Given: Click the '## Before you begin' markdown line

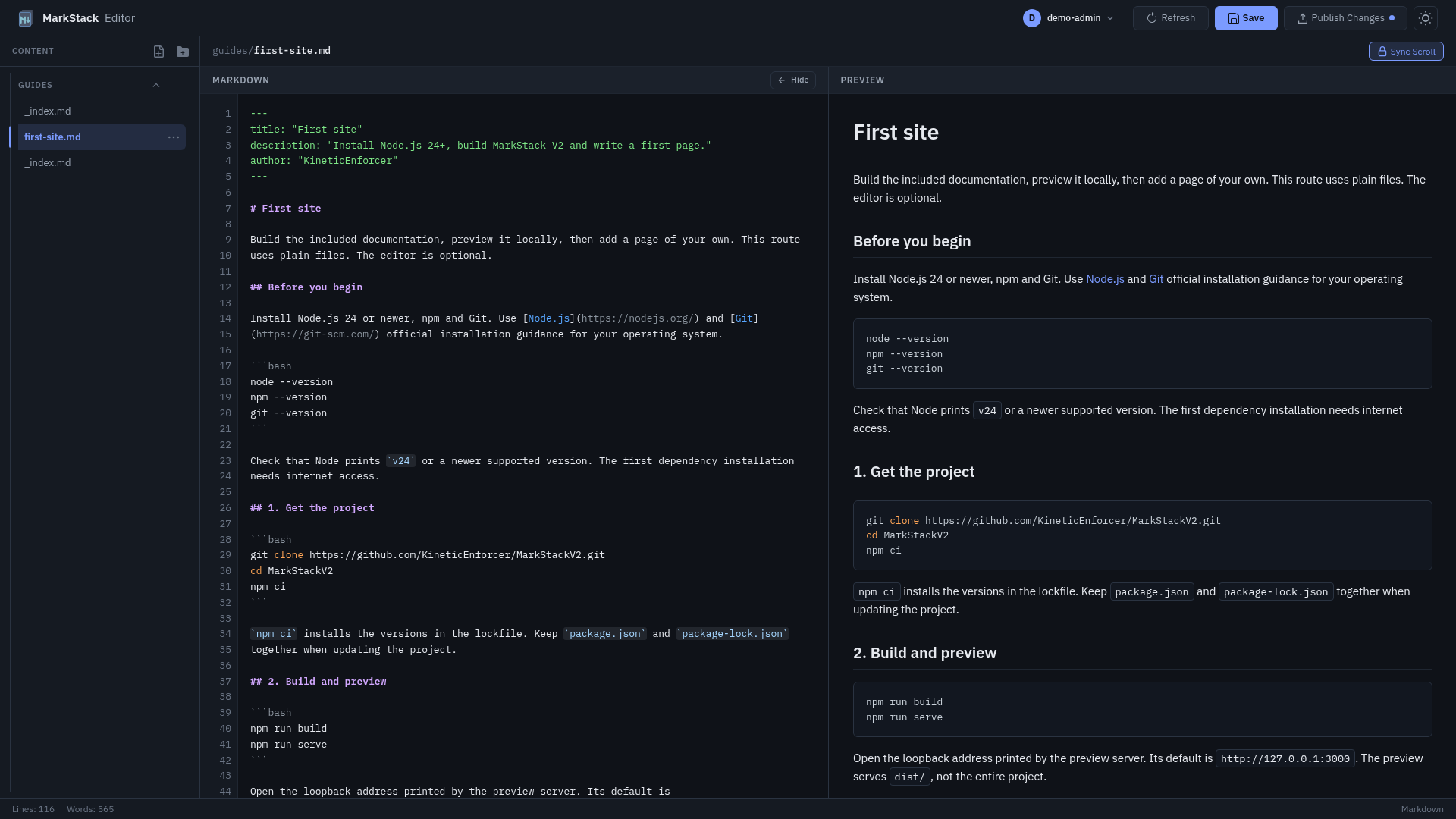Looking at the screenshot, I should 306,287.
